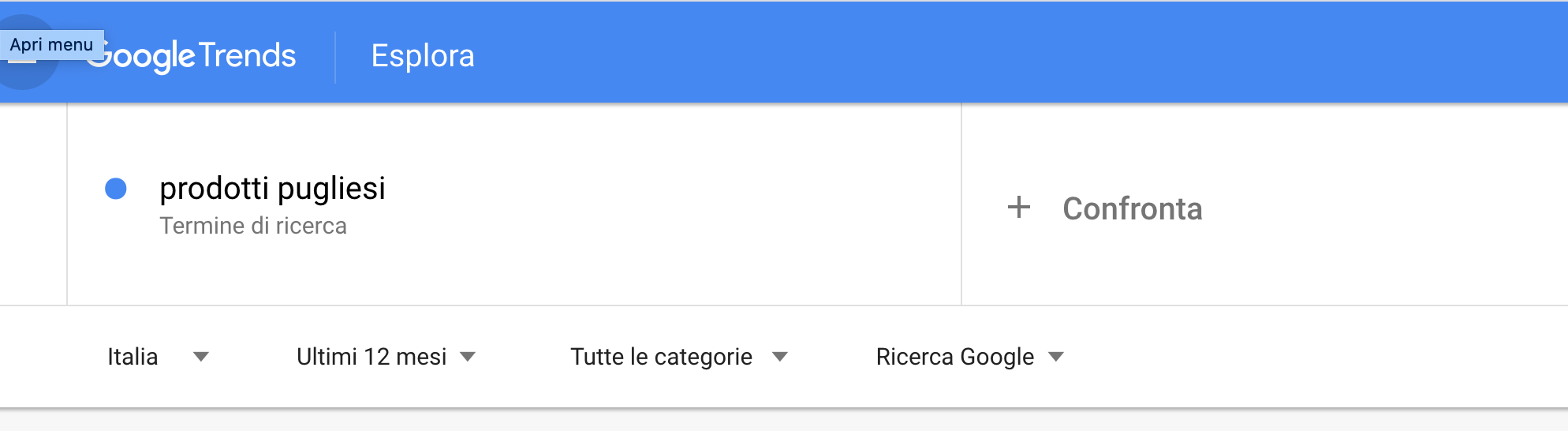1568x431 pixels.
Task: Click the plus icon next to Confronta
Action: [x=1019, y=208]
